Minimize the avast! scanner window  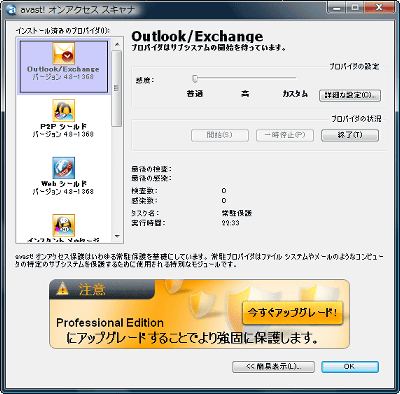click(x=336, y=8)
